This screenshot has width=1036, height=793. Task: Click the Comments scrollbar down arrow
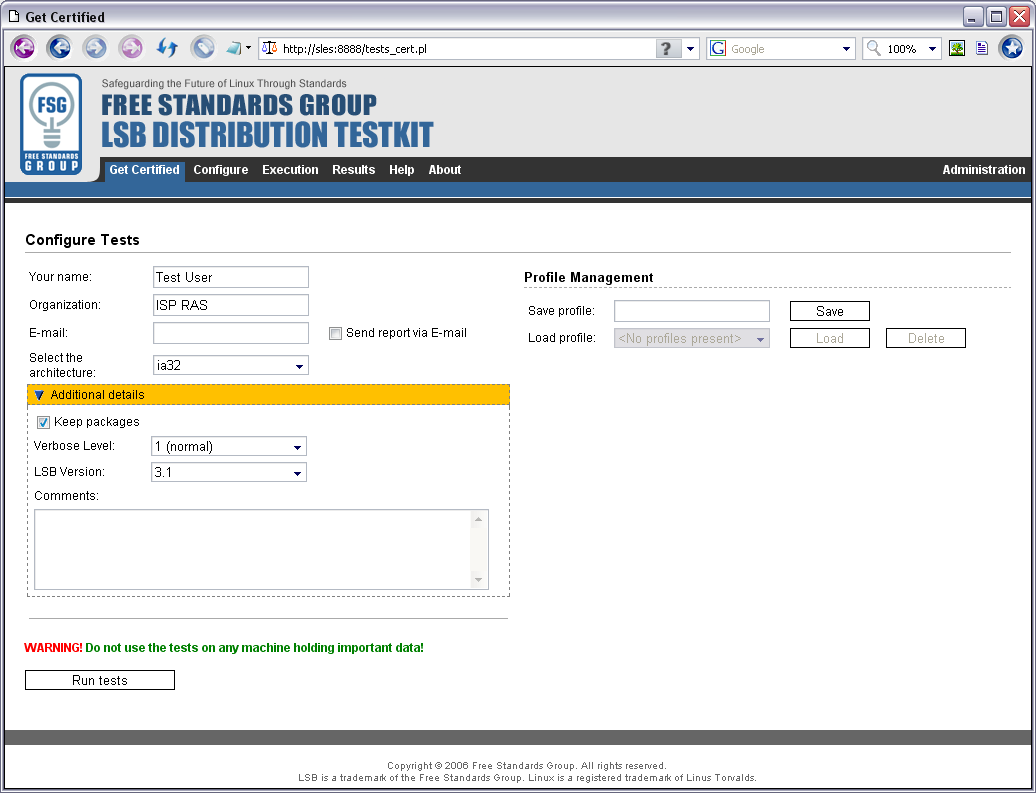pyautogui.click(x=478, y=580)
